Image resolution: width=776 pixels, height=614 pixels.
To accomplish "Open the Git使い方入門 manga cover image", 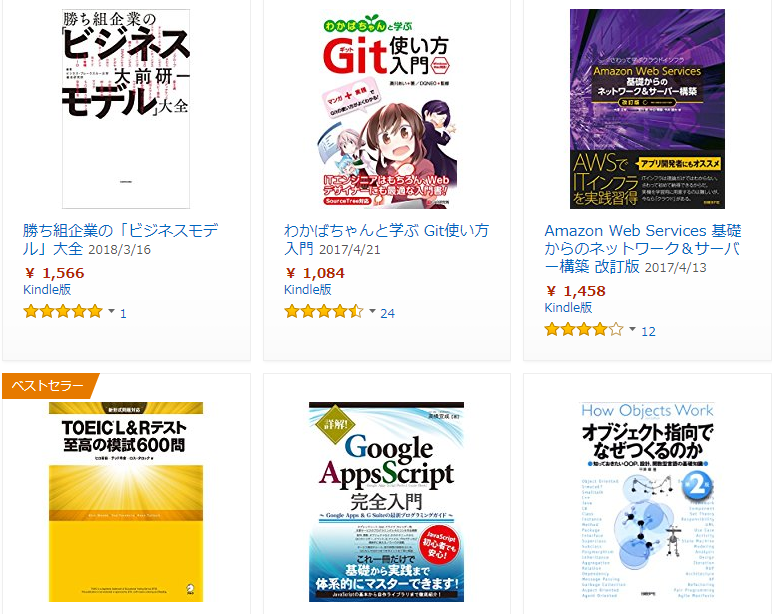I will (x=386, y=109).
